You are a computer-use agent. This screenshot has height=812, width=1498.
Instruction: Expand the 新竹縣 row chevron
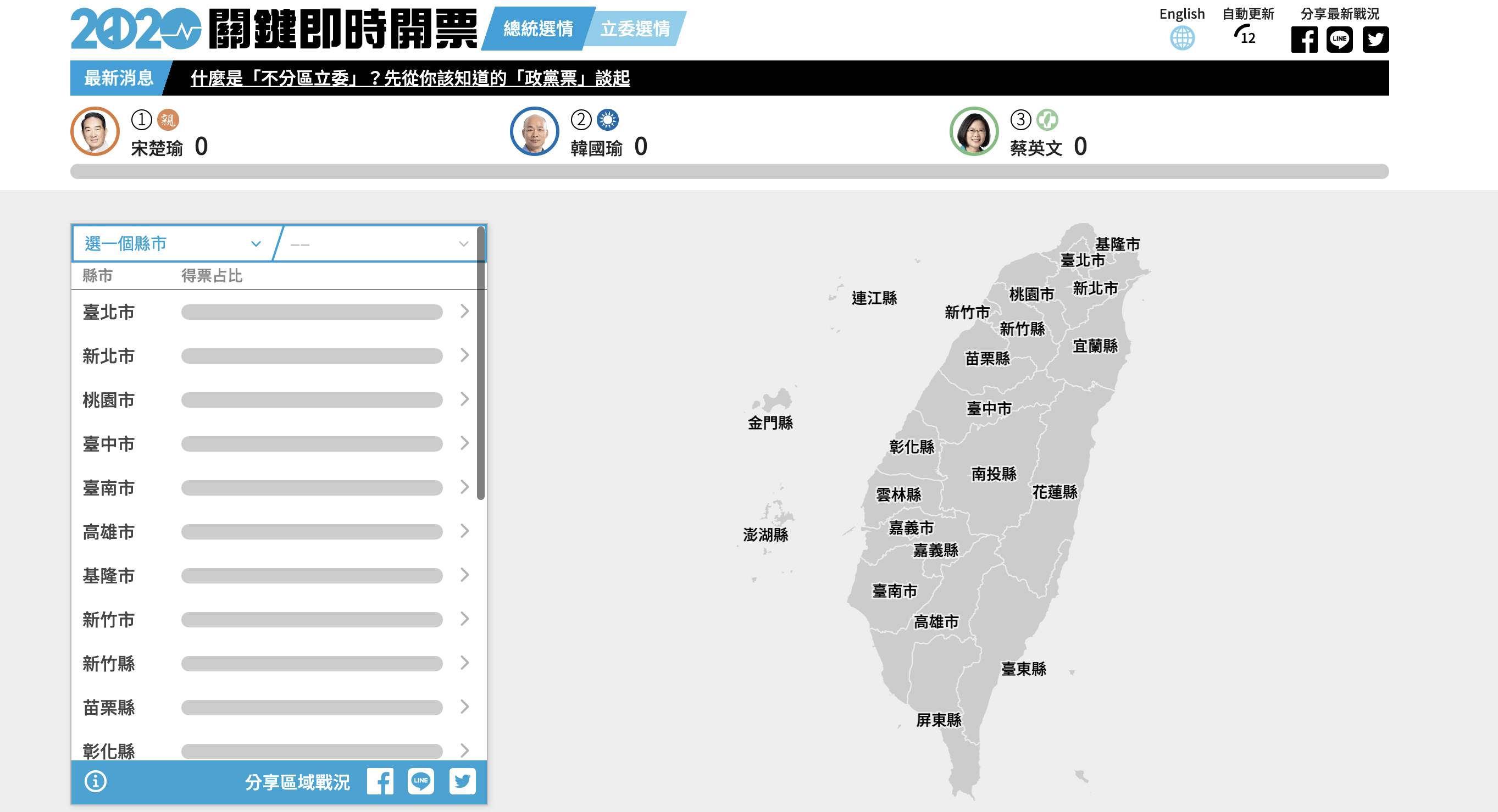(464, 663)
